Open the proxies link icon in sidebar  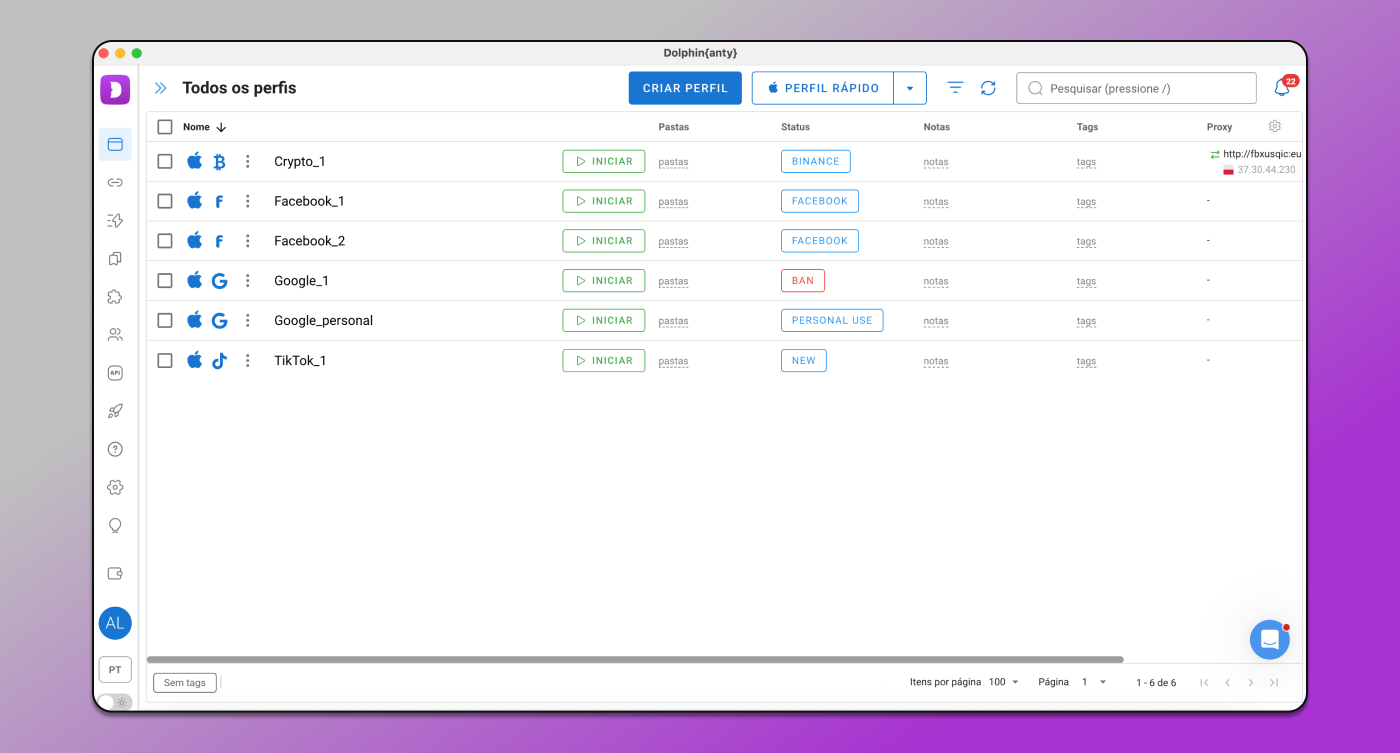click(115, 182)
